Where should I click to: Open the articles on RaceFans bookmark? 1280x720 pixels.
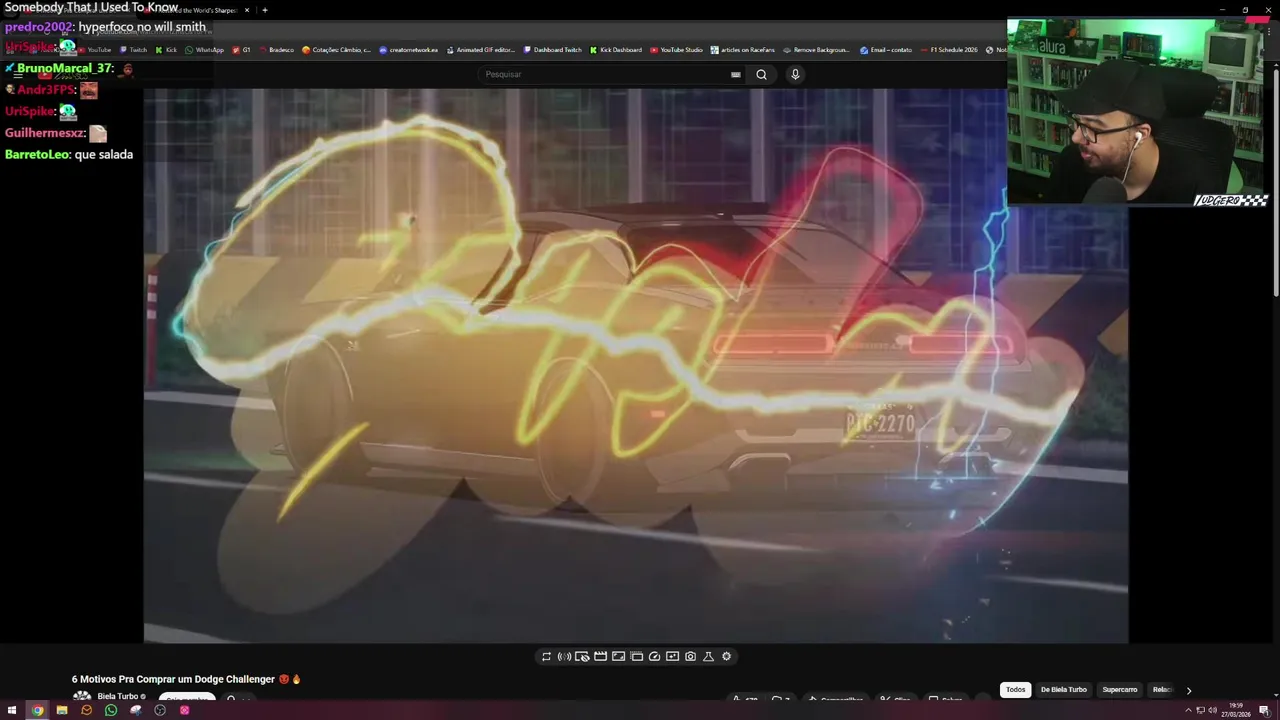(743, 50)
